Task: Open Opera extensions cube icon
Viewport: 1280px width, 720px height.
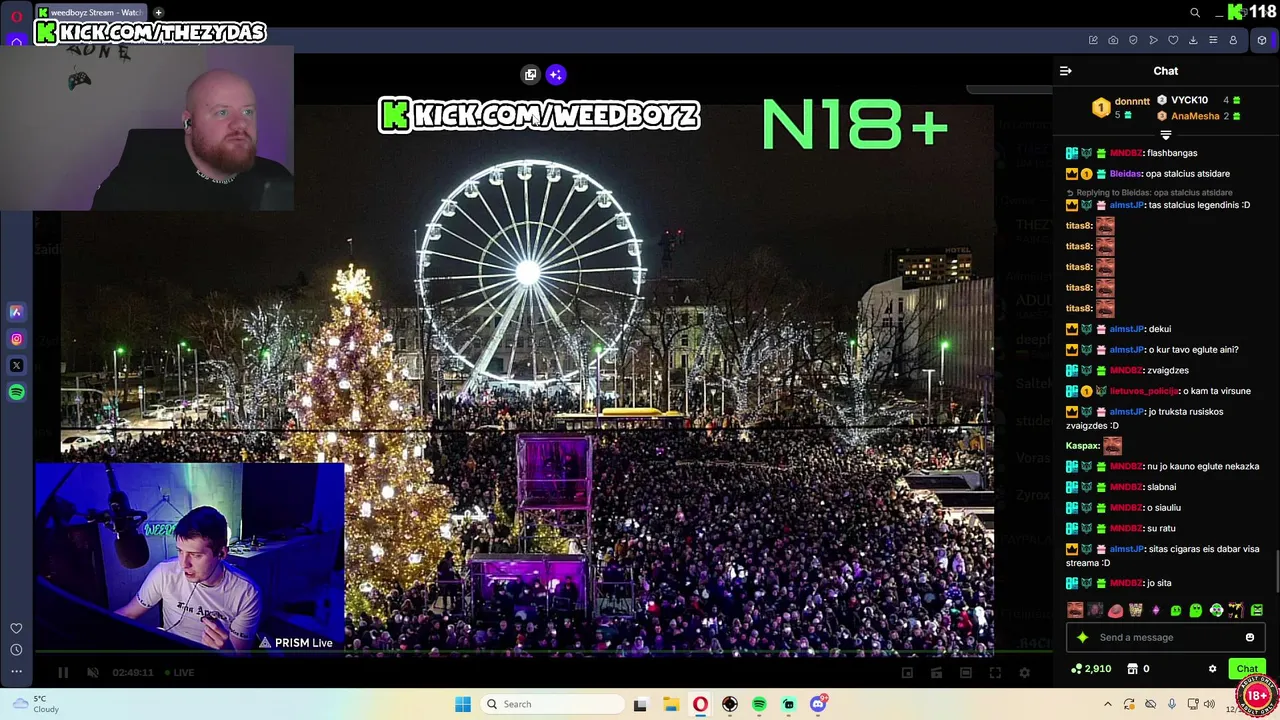Action: point(1262,40)
